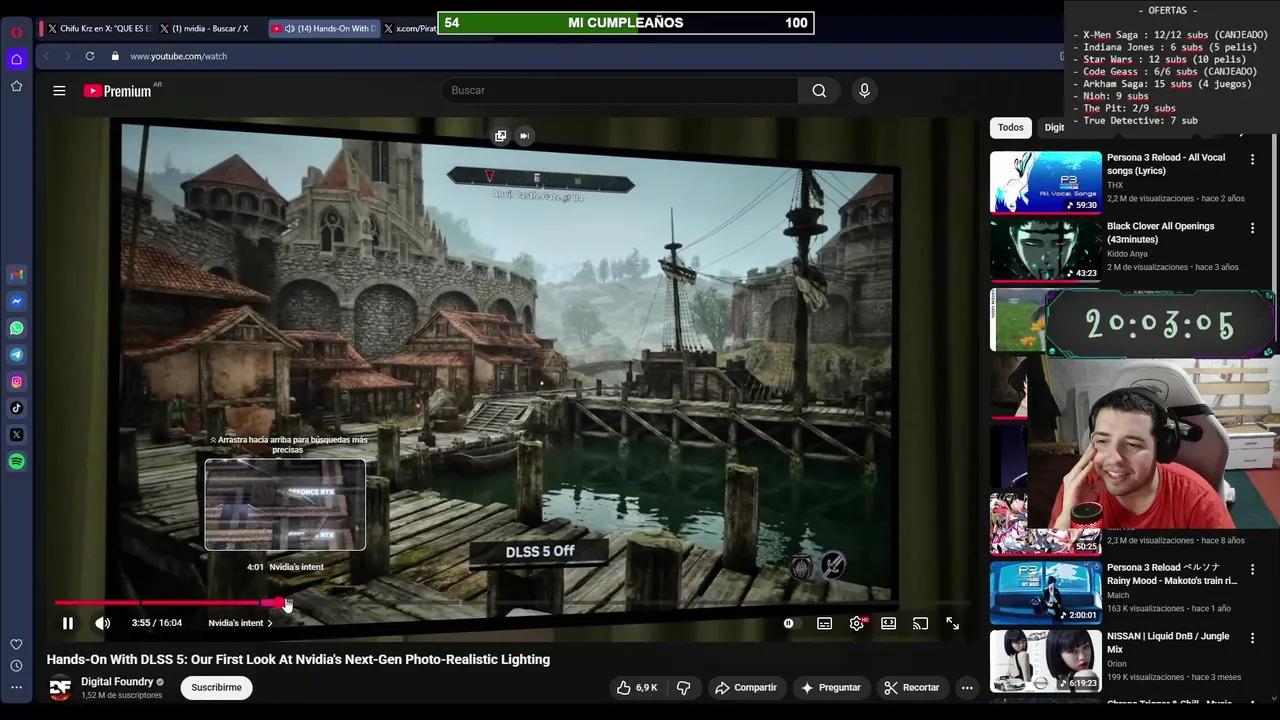The height and width of the screenshot is (720, 1280).
Task: Open NISSAN Liquid DnB Jungle Mix title
Action: tap(1168, 643)
